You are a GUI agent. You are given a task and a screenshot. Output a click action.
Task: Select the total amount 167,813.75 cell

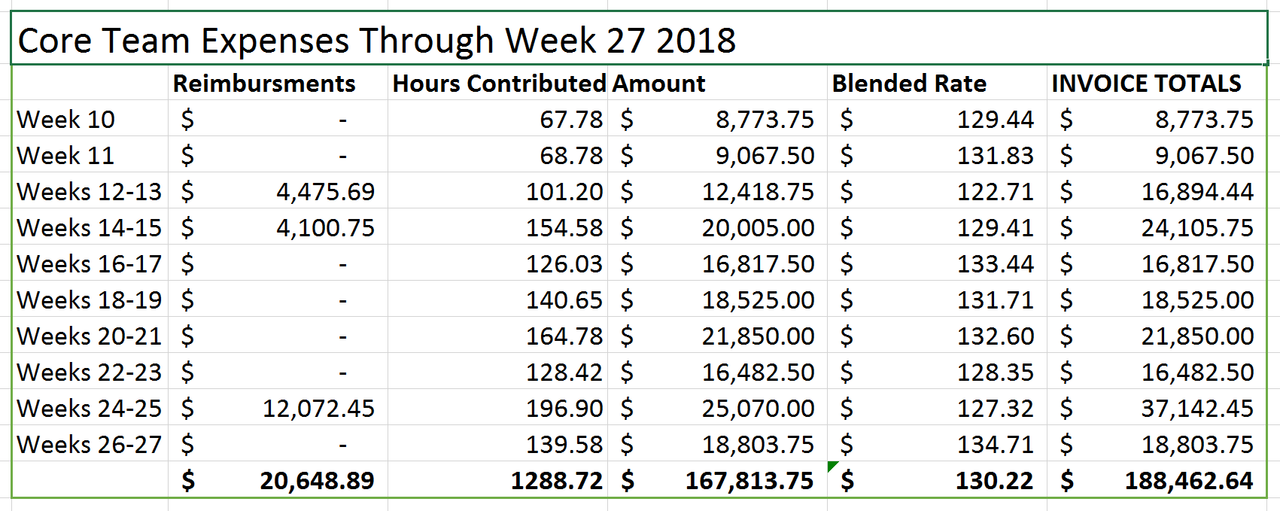719,480
